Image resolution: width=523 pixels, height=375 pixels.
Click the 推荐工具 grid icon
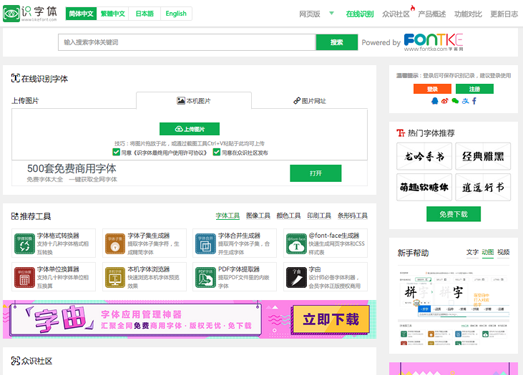pos(15,216)
